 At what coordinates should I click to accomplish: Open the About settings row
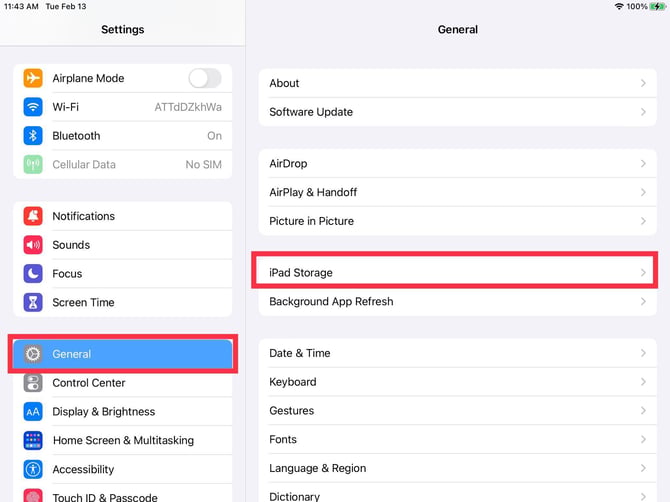[458, 83]
